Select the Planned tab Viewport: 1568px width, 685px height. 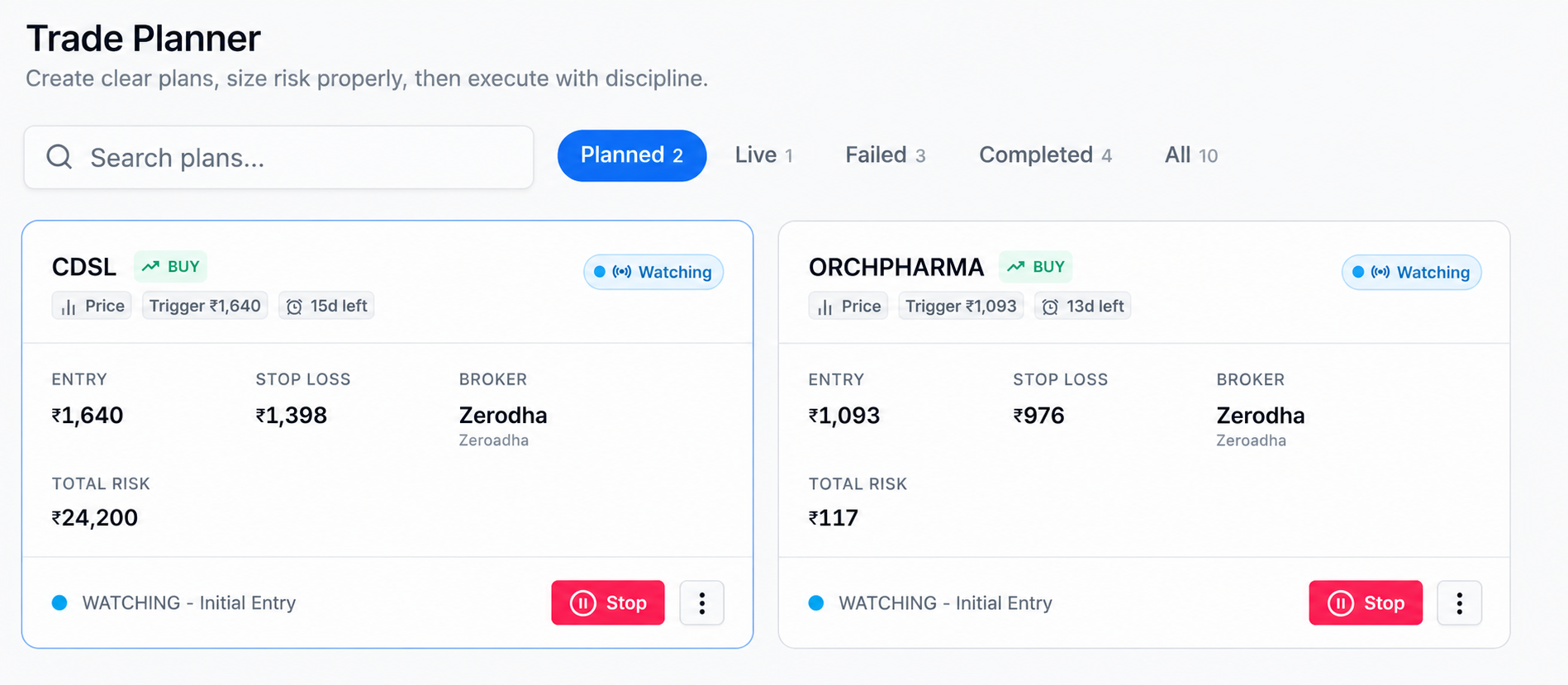632,155
